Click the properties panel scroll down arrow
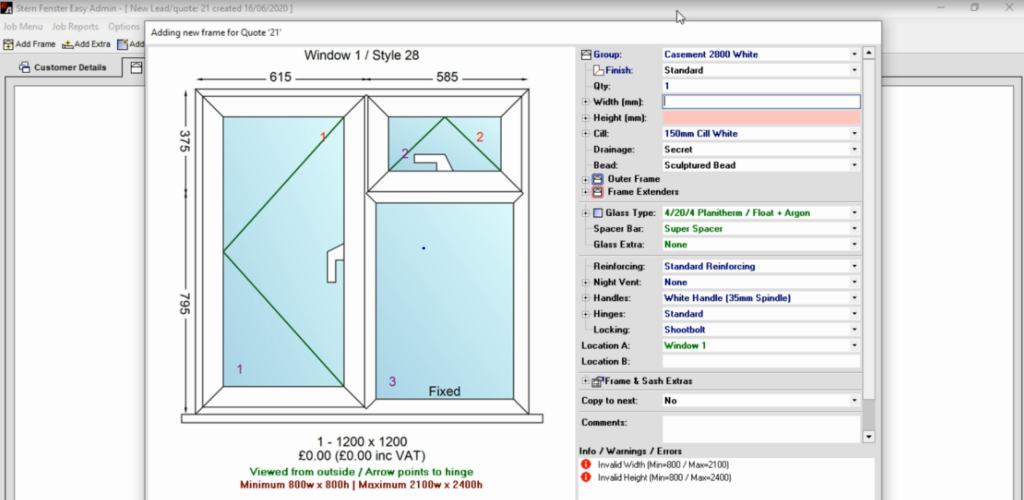 point(868,437)
